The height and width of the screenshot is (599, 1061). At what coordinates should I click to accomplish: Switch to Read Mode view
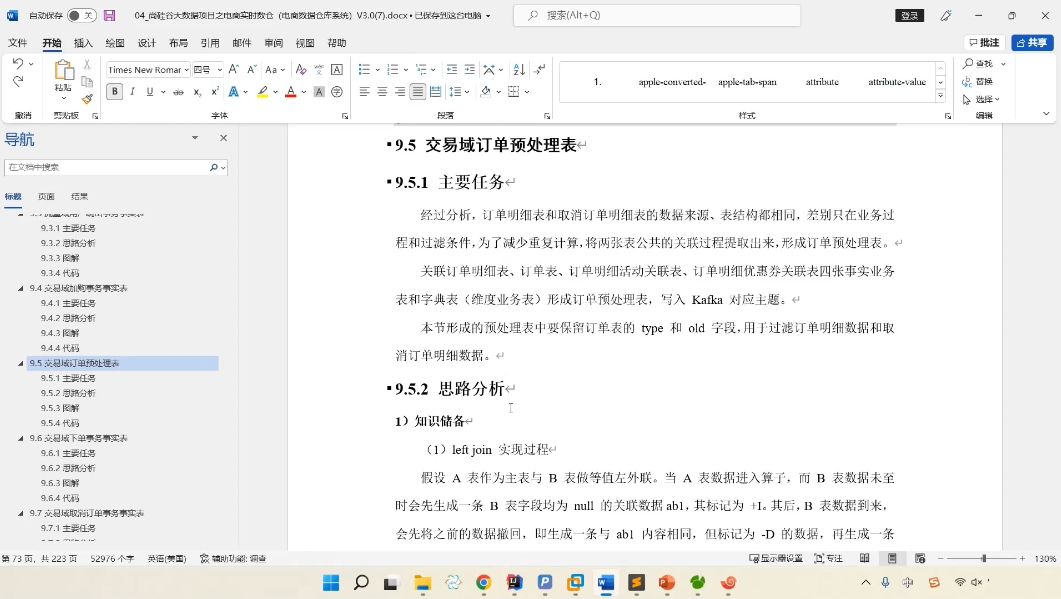(x=864, y=558)
